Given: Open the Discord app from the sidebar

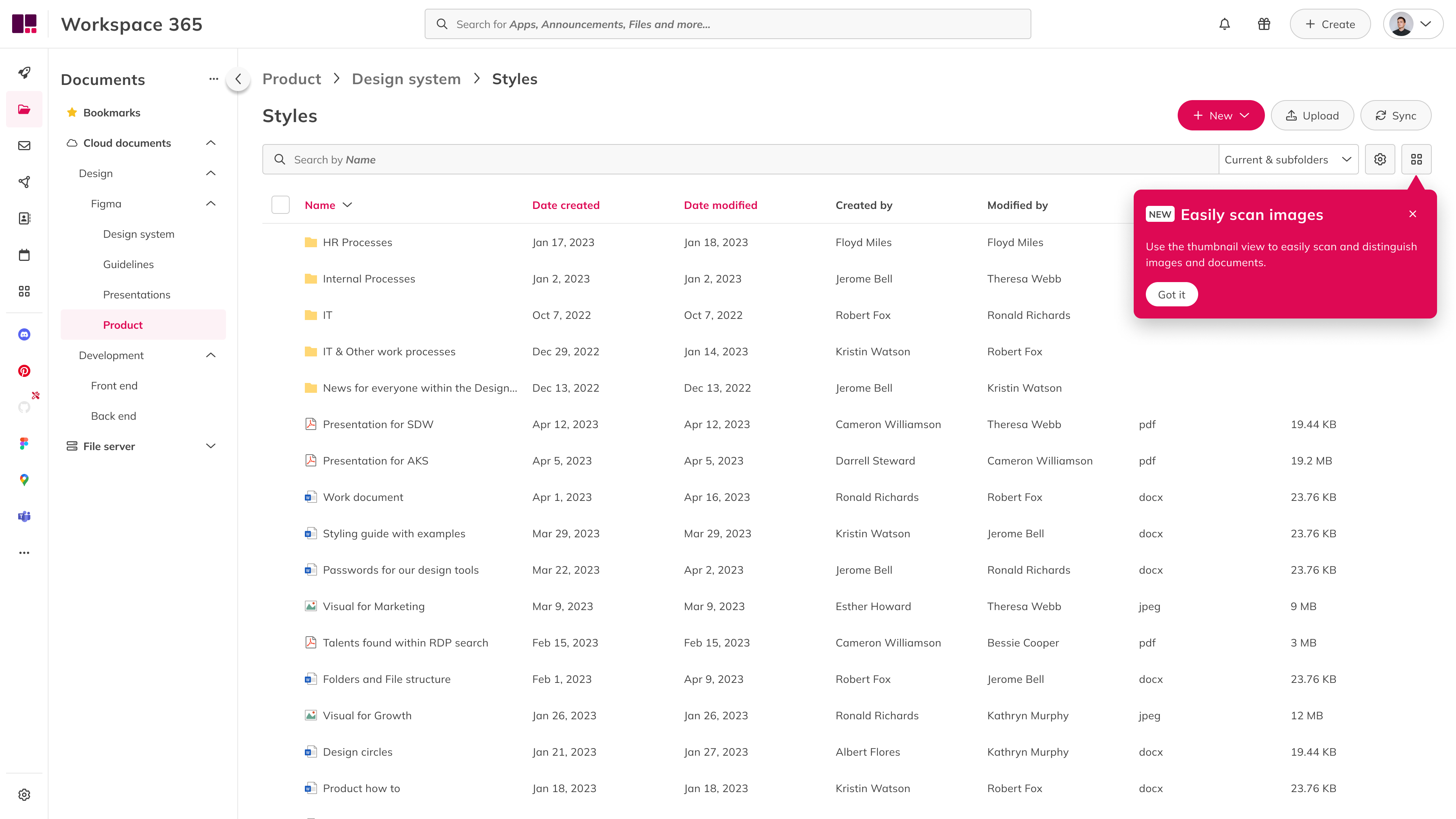Looking at the screenshot, I should 24,334.
